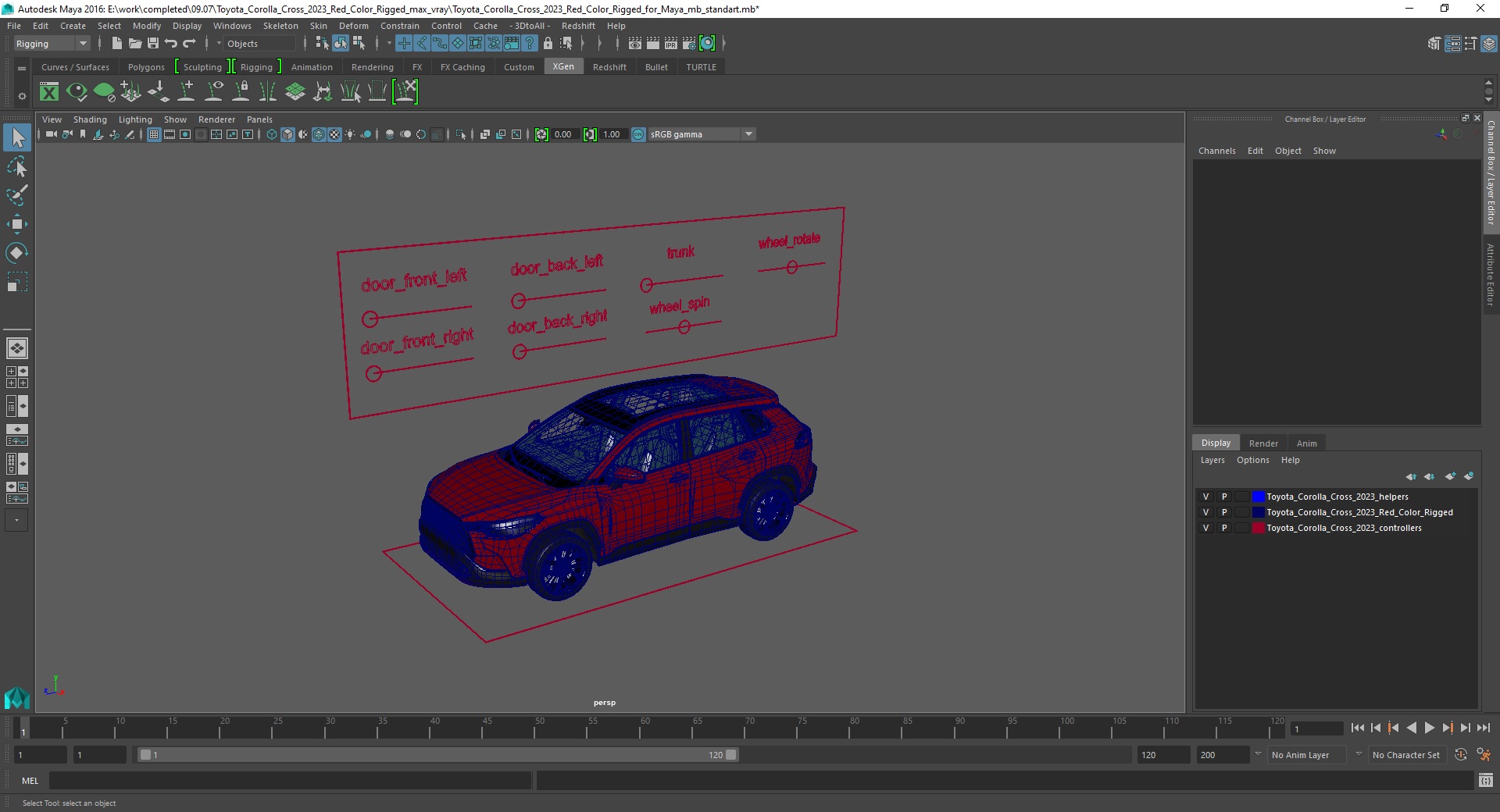1500x812 pixels.
Task: Click the time range slider bar
Action: pyautogui.click(x=437, y=755)
